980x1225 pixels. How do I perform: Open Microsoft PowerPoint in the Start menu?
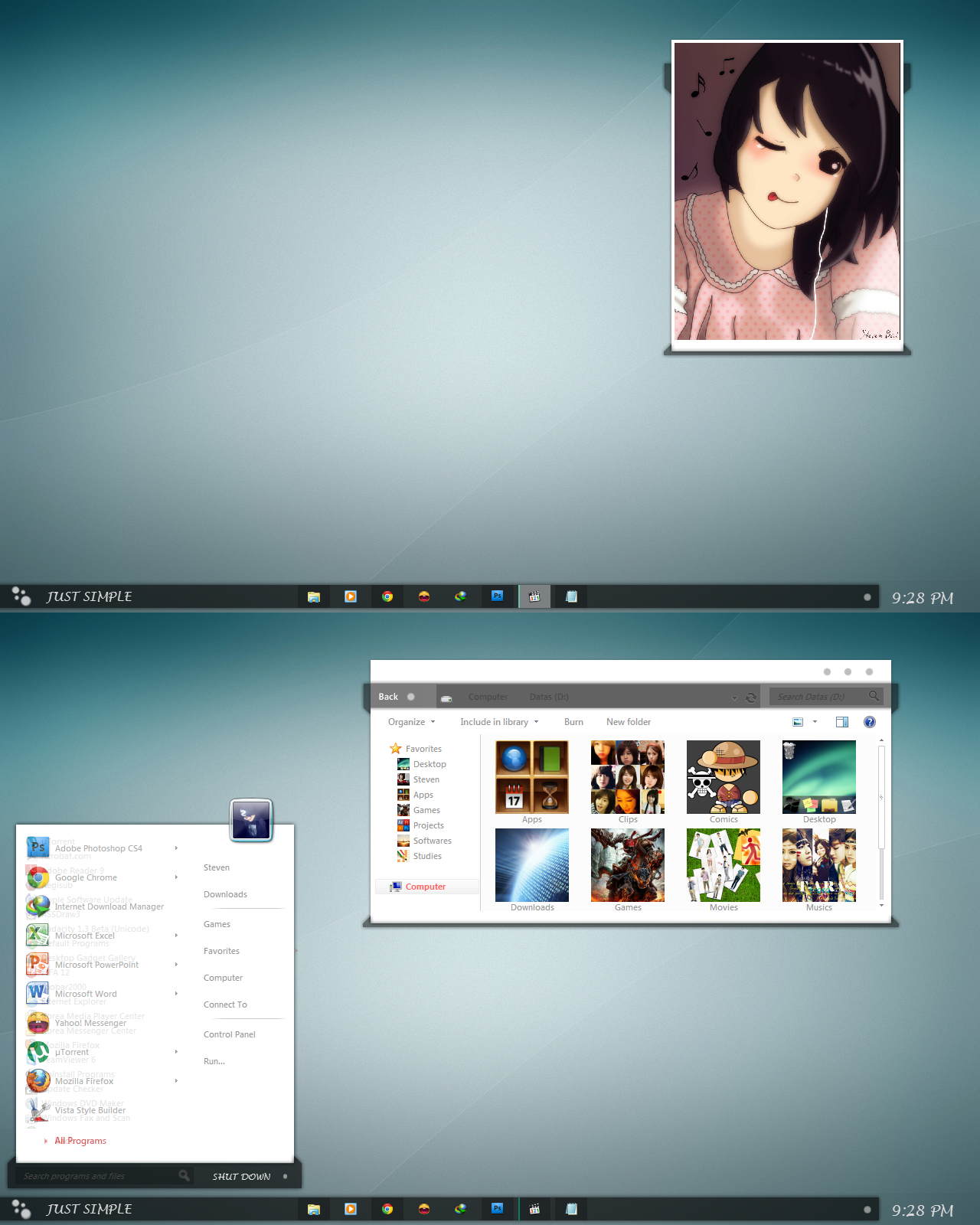click(96, 965)
